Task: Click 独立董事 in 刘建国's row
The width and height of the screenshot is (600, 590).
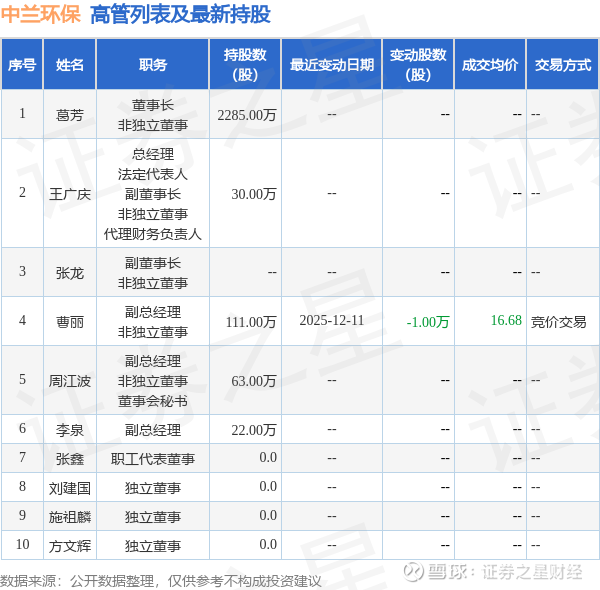Action: 153,488
